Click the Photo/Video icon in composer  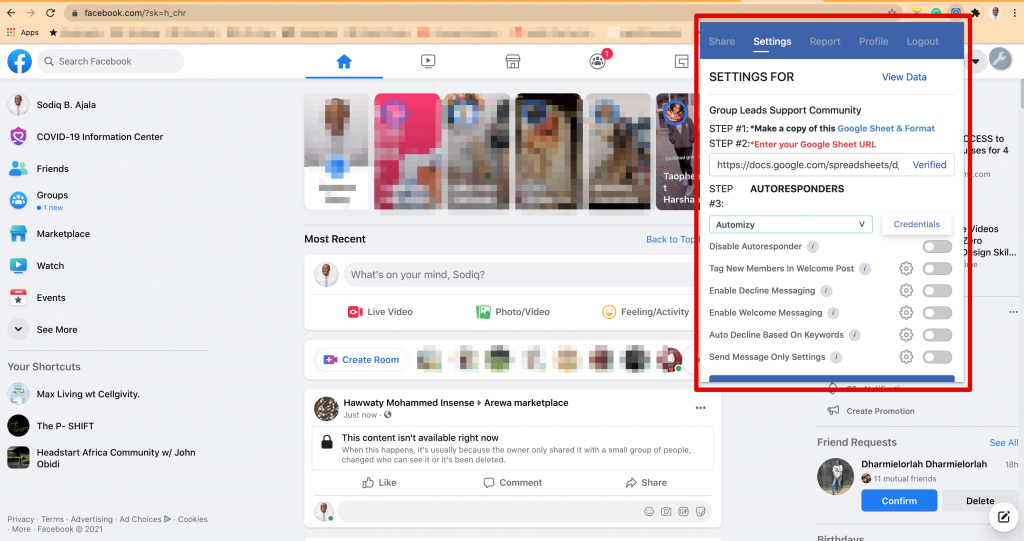[483, 312]
